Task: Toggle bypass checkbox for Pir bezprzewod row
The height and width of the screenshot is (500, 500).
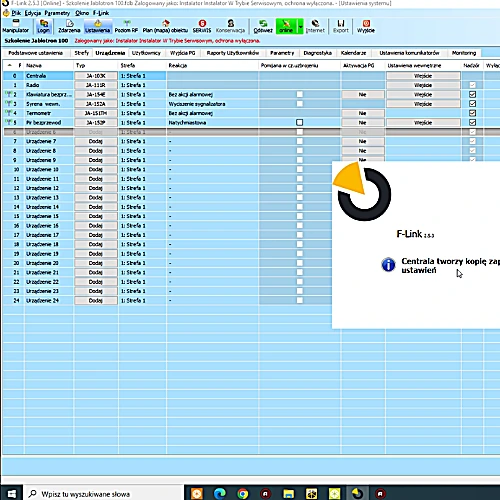Action: [x=299, y=122]
